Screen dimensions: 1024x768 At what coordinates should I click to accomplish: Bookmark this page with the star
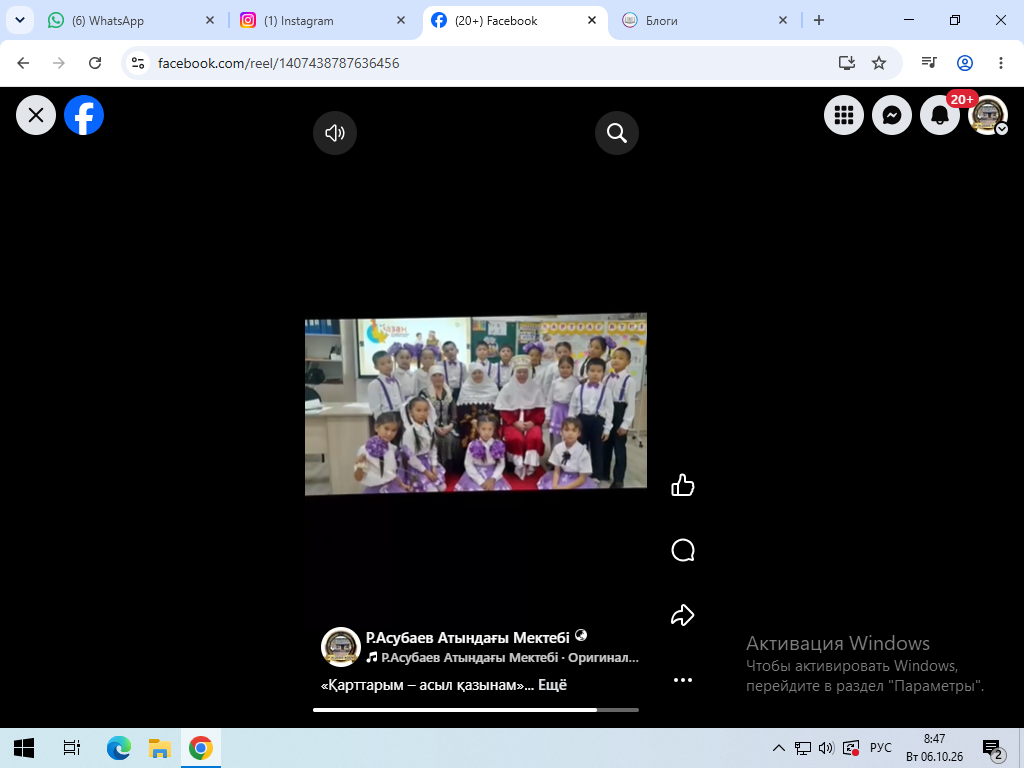tap(879, 63)
